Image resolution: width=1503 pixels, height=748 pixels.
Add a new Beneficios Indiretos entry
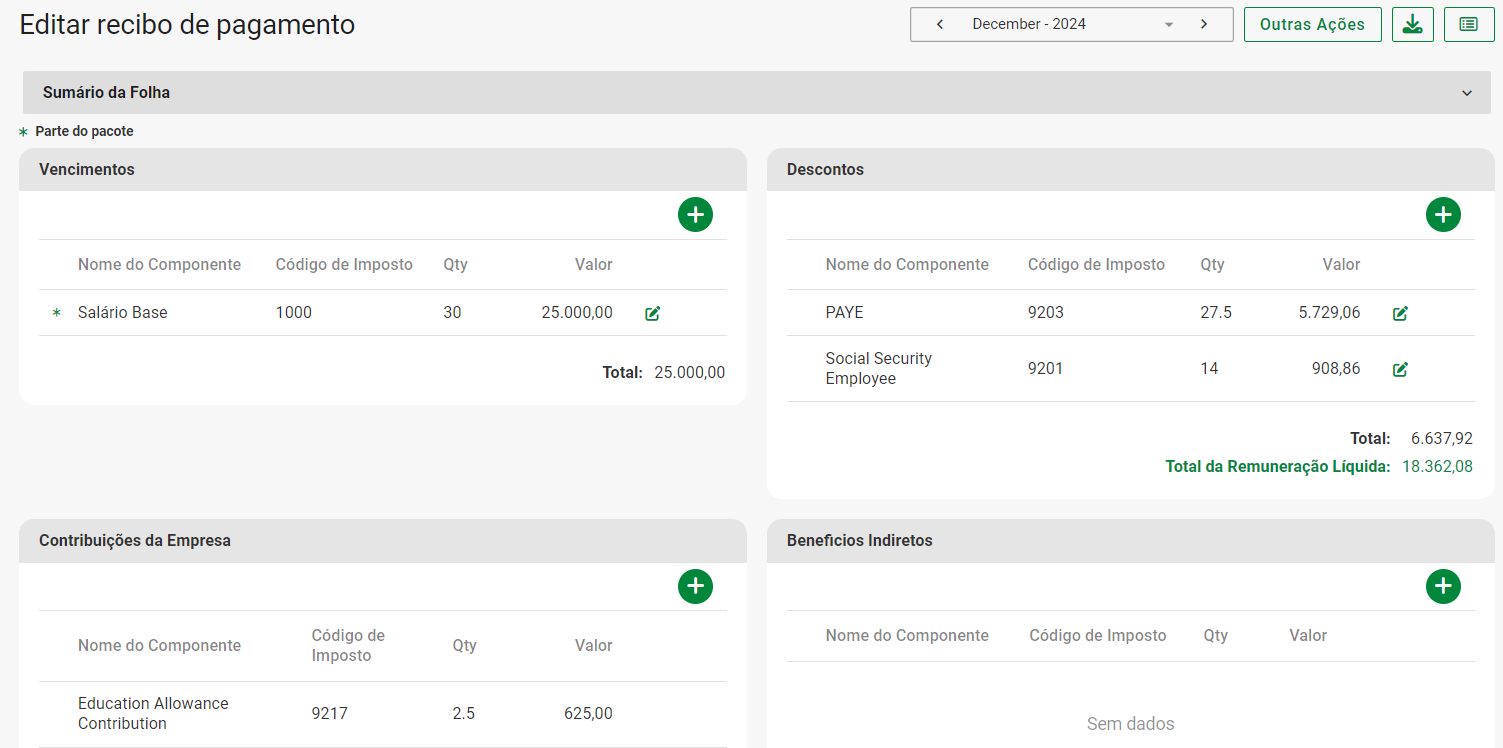[x=1443, y=586]
